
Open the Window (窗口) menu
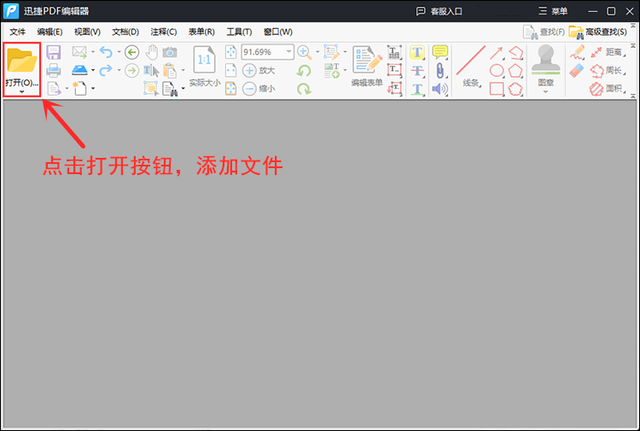pos(278,32)
